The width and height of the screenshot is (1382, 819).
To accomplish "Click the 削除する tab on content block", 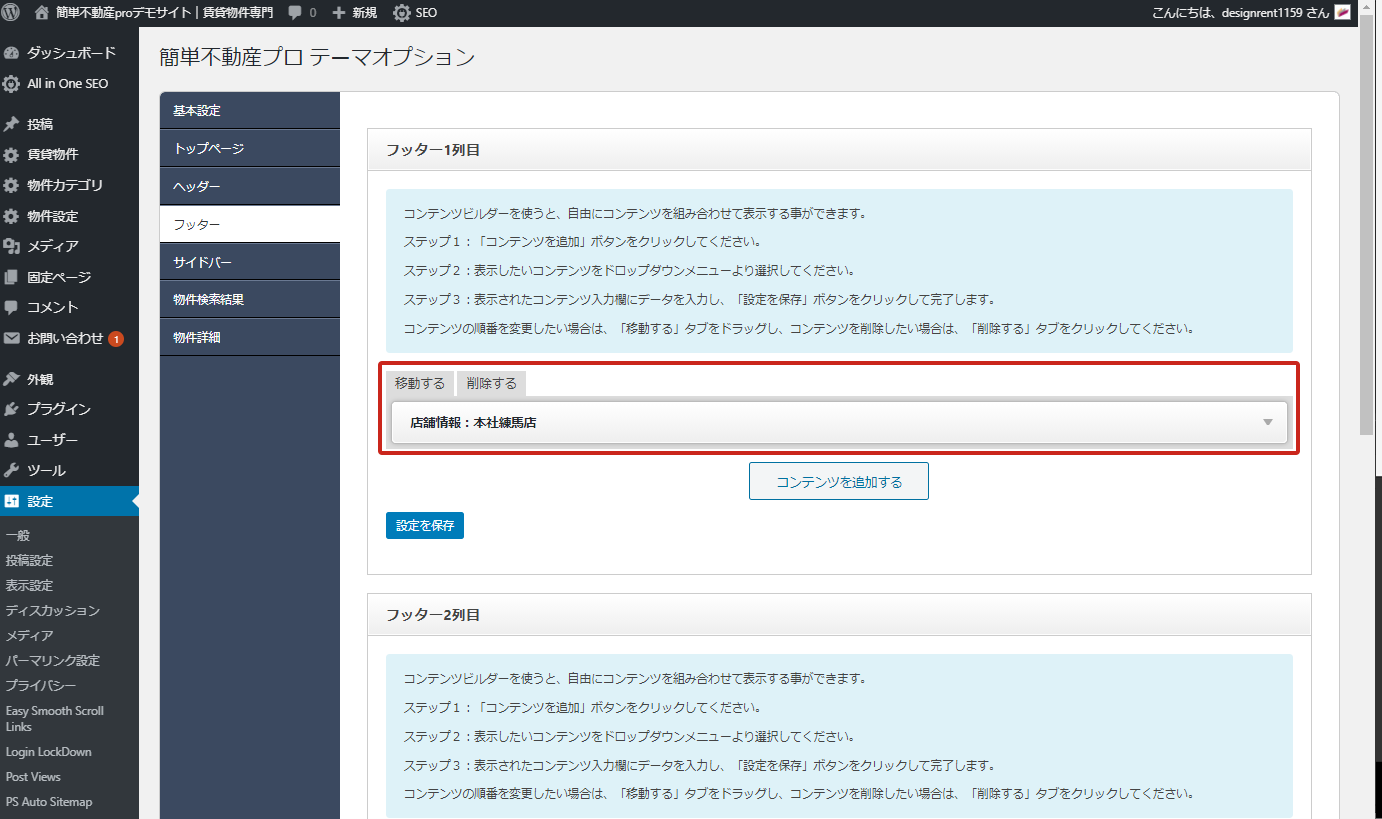I will coord(491,384).
